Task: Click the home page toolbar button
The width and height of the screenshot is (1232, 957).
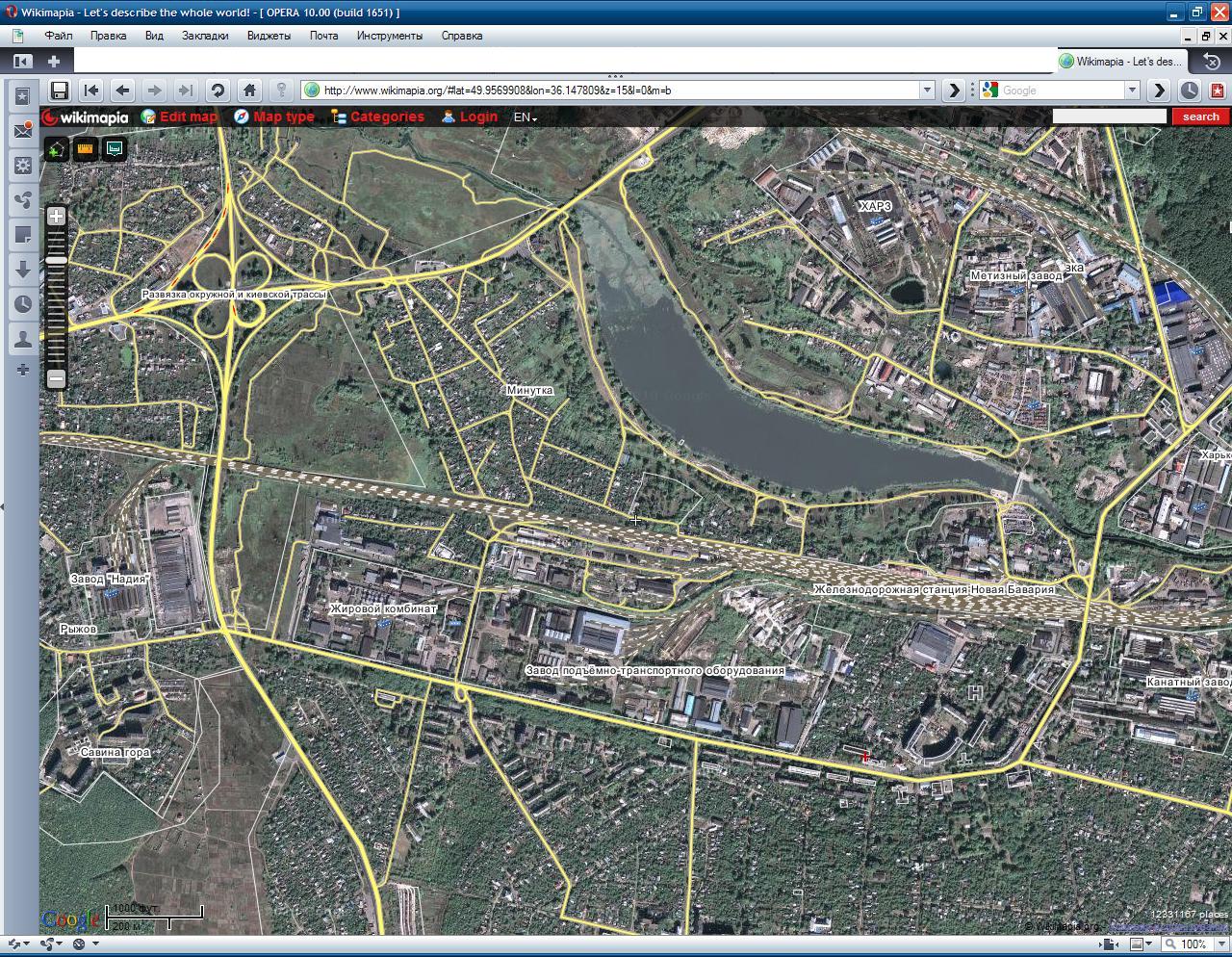Action: point(249,91)
